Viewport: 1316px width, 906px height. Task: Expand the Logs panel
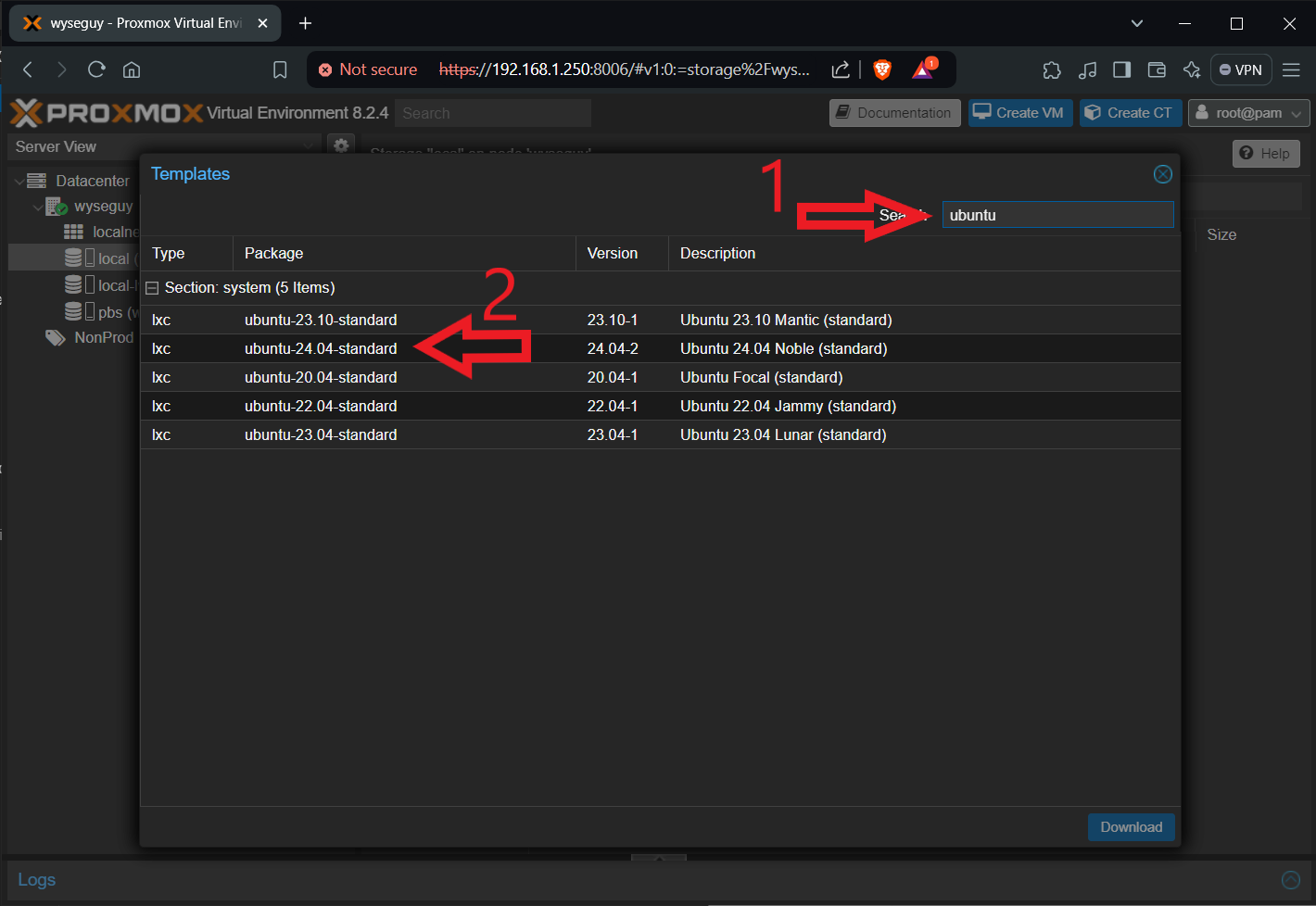pyautogui.click(x=1290, y=880)
